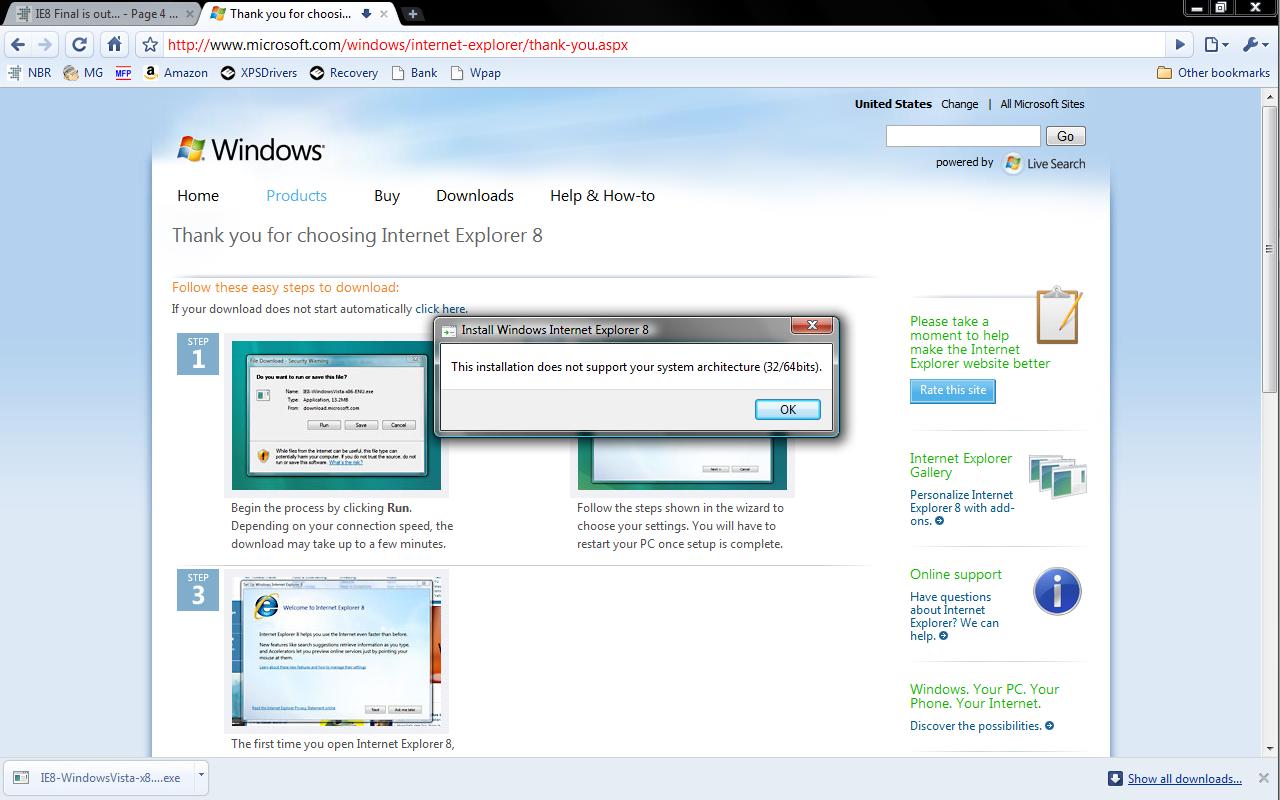Viewport: 1280px width, 800px height.
Task: Open the Page control menu icon
Action: pyautogui.click(x=1215, y=44)
